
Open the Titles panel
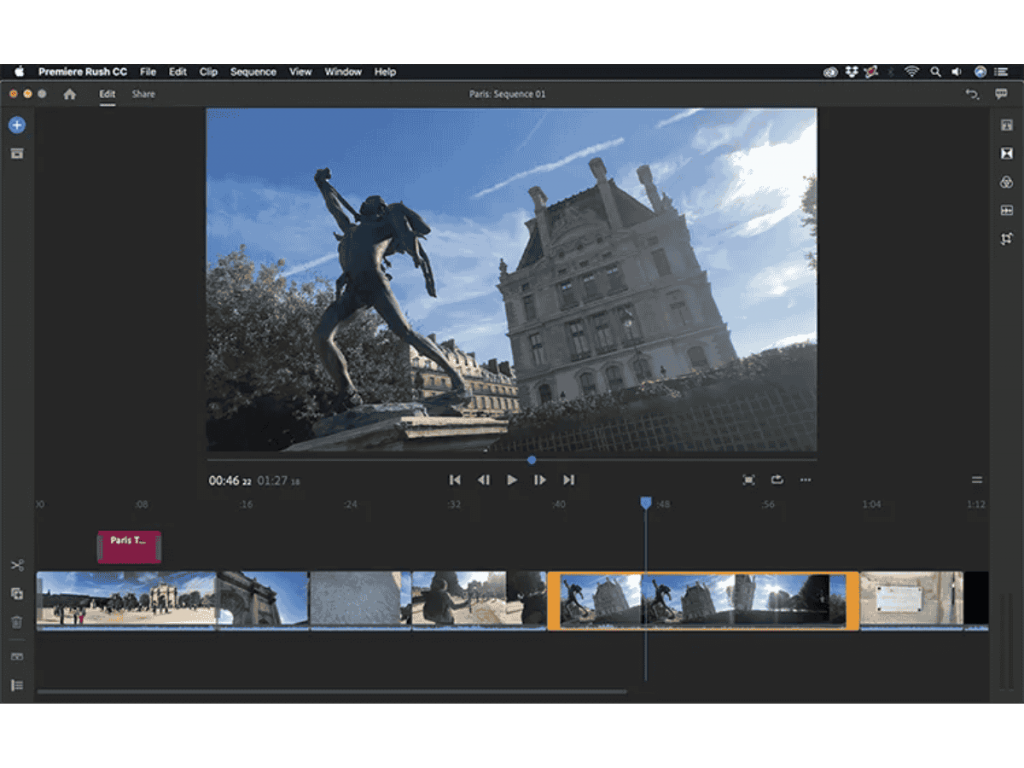click(1008, 124)
